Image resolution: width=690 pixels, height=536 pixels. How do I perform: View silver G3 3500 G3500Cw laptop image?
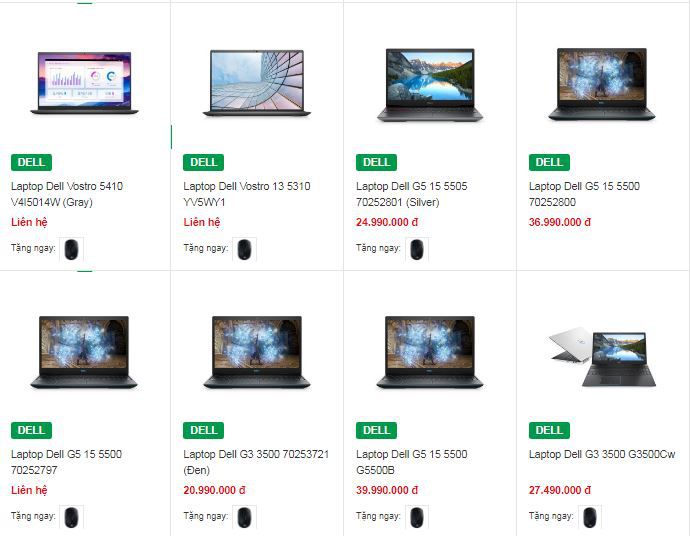602,356
